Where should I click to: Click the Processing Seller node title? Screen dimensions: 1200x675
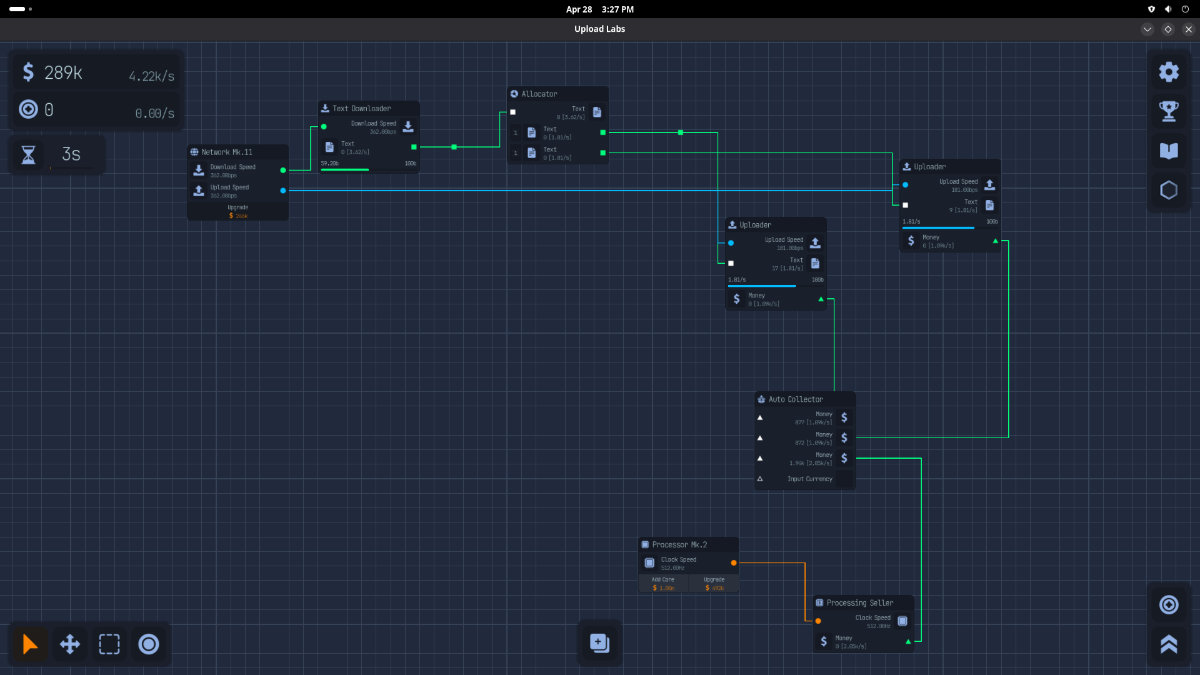860,603
